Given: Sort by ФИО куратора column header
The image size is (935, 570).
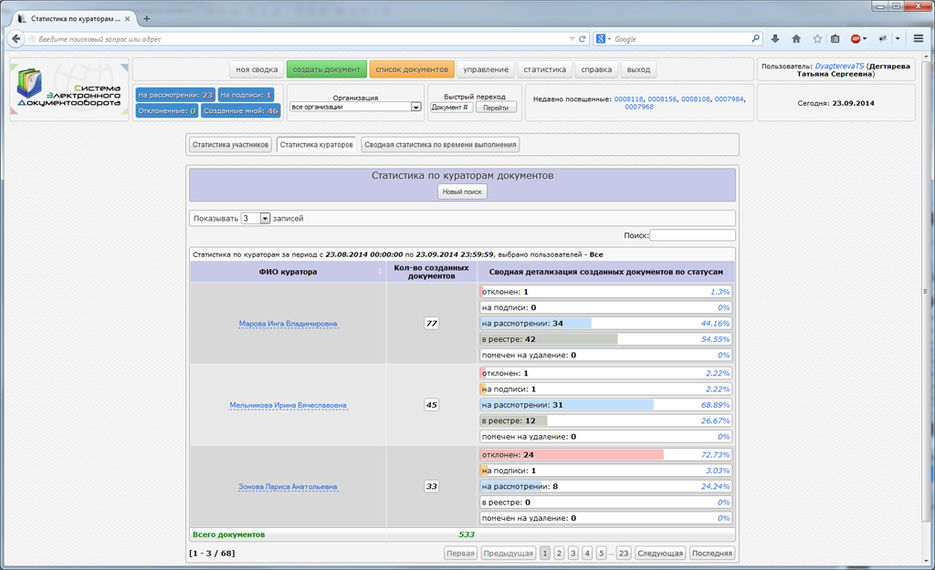Looking at the screenshot, I should (x=287, y=272).
